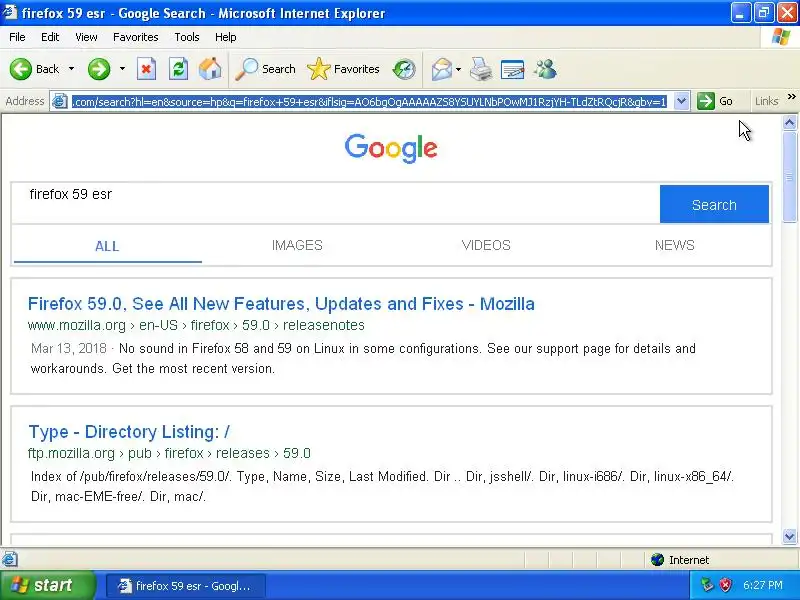Click the Links toolbar label
The width and height of the screenshot is (800, 600).
click(766, 101)
